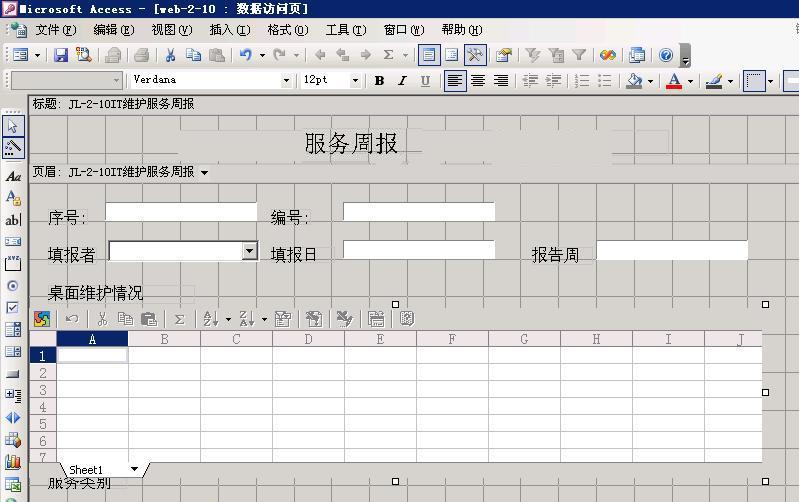This screenshot has width=799, height=502.
Task: Toggle numbered list formatting
Action: pos(582,81)
